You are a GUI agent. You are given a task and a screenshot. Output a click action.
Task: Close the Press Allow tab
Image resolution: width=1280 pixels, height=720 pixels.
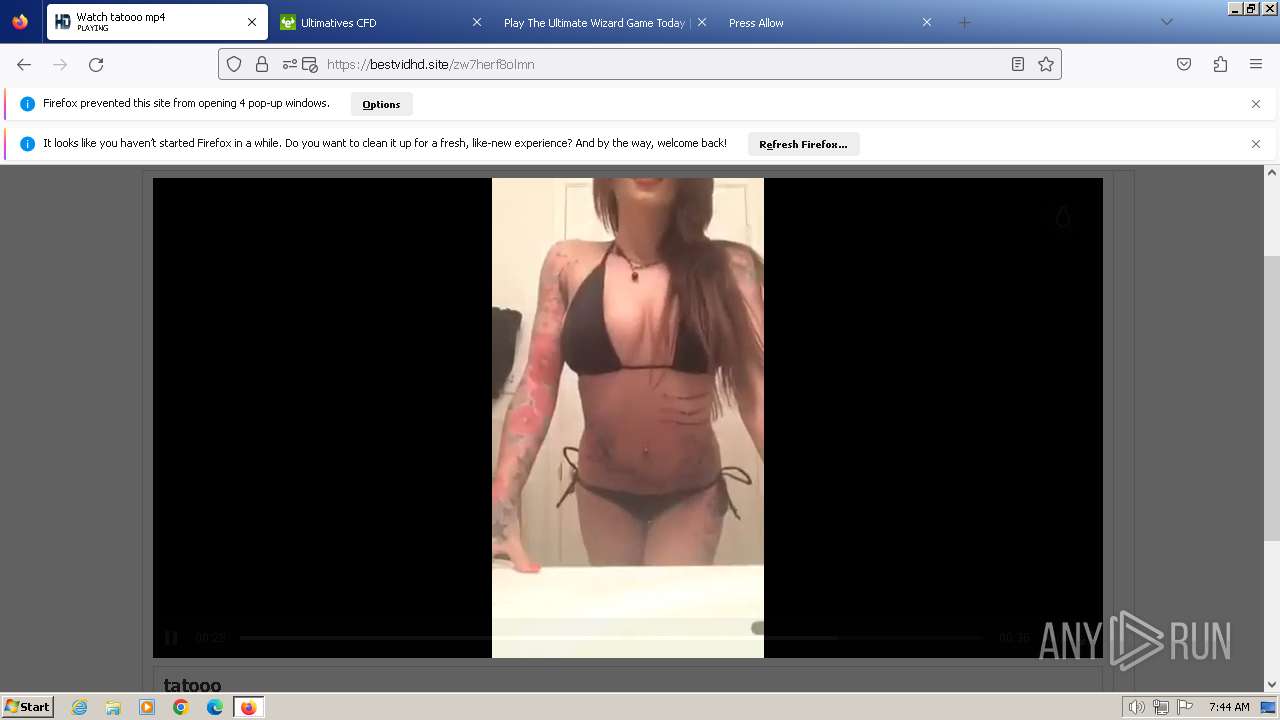927,22
